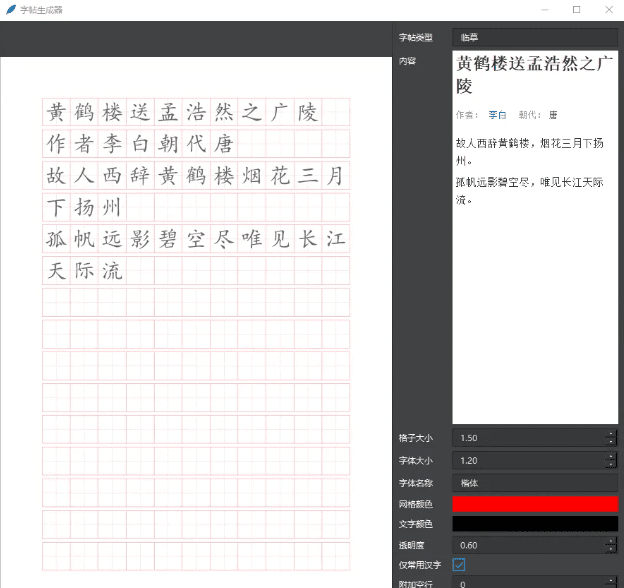The width and height of the screenshot is (624, 588).
Task: Maximize the 字帖生成器 window
Action: (576, 9)
